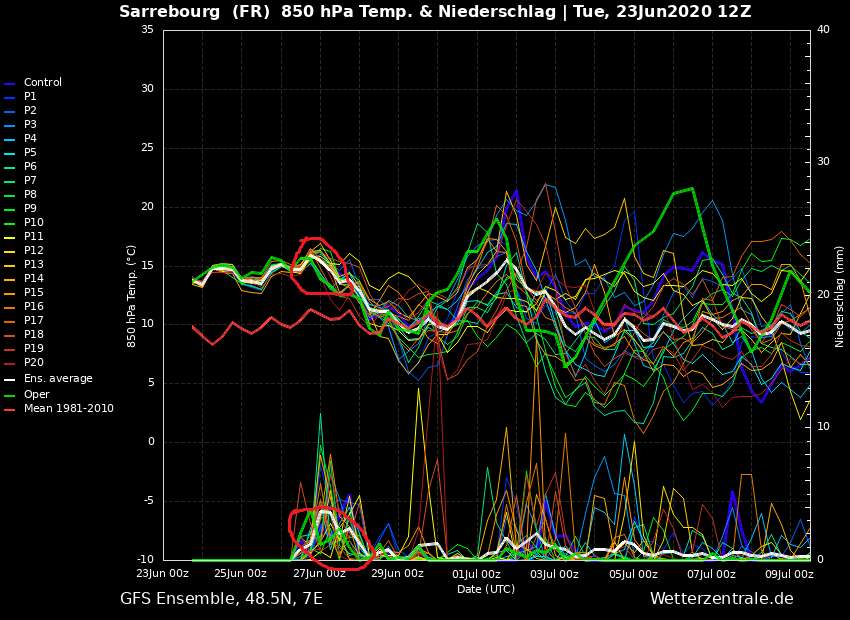This screenshot has width=850, height=620.
Task: Click the -5 temperature axis tick
Action: pyautogui.click(x=148, y=501)
